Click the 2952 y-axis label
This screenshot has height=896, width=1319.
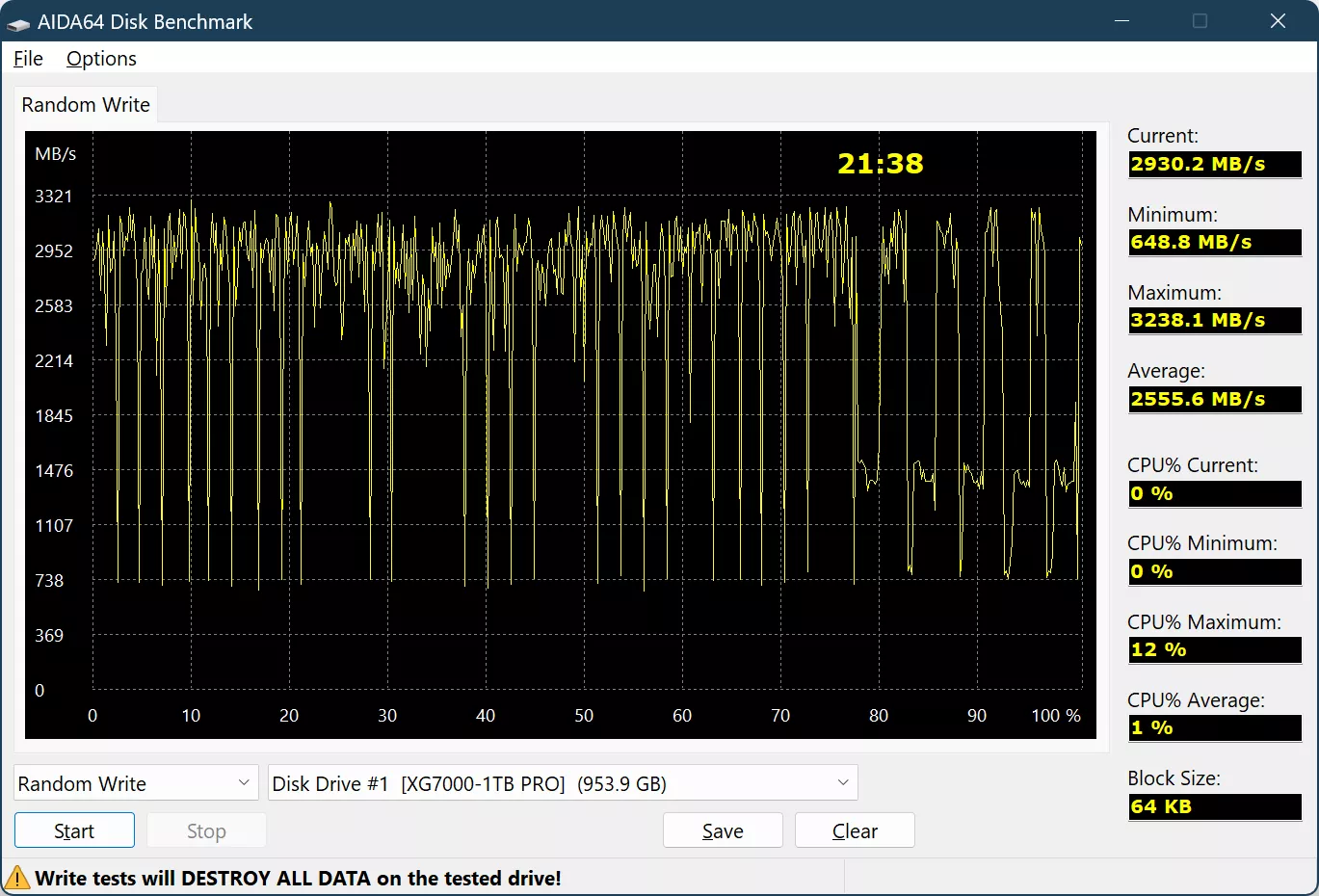pyautogui.click(x=54, y=251)
